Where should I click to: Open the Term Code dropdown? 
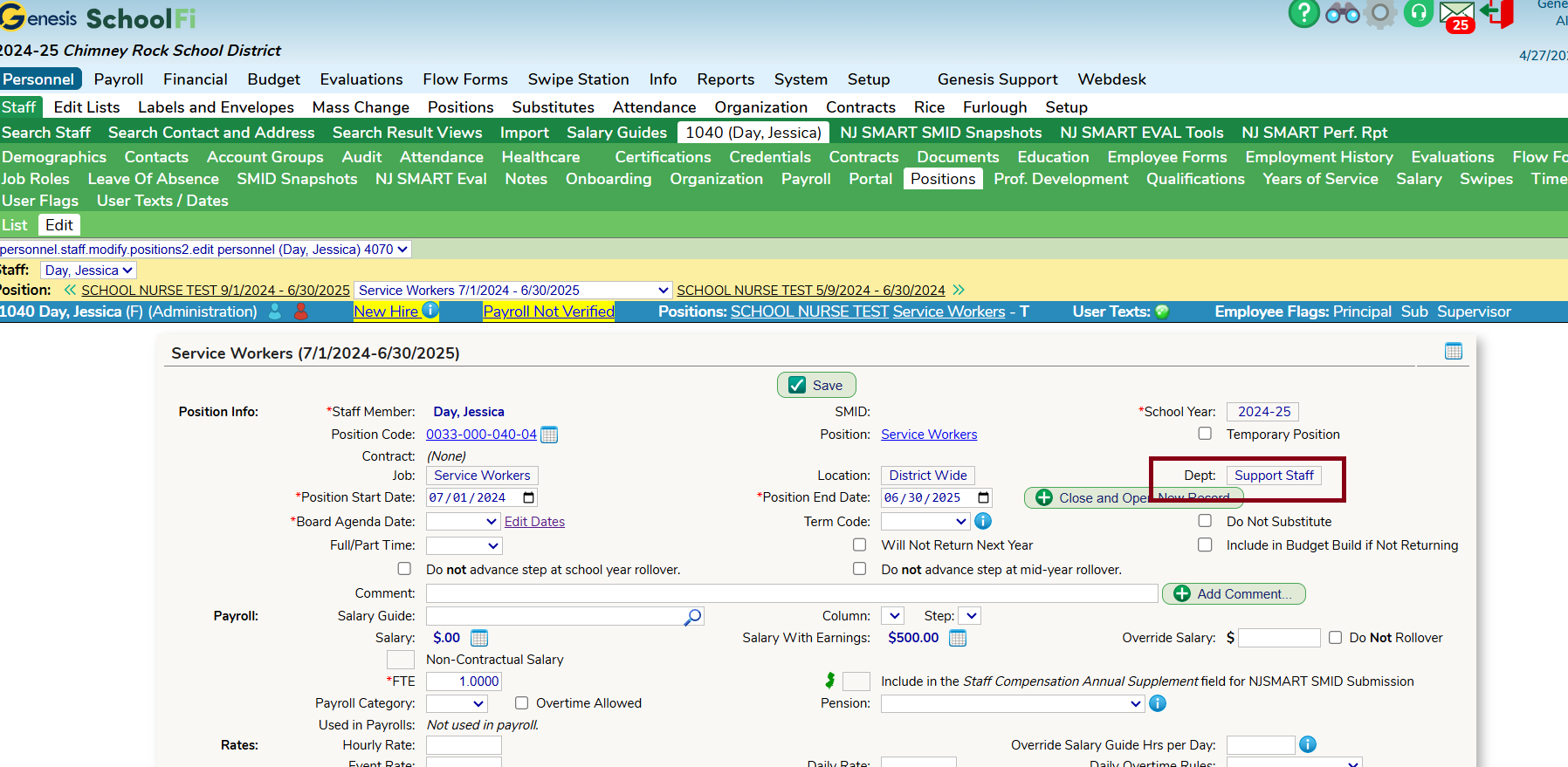click(925, 522)
